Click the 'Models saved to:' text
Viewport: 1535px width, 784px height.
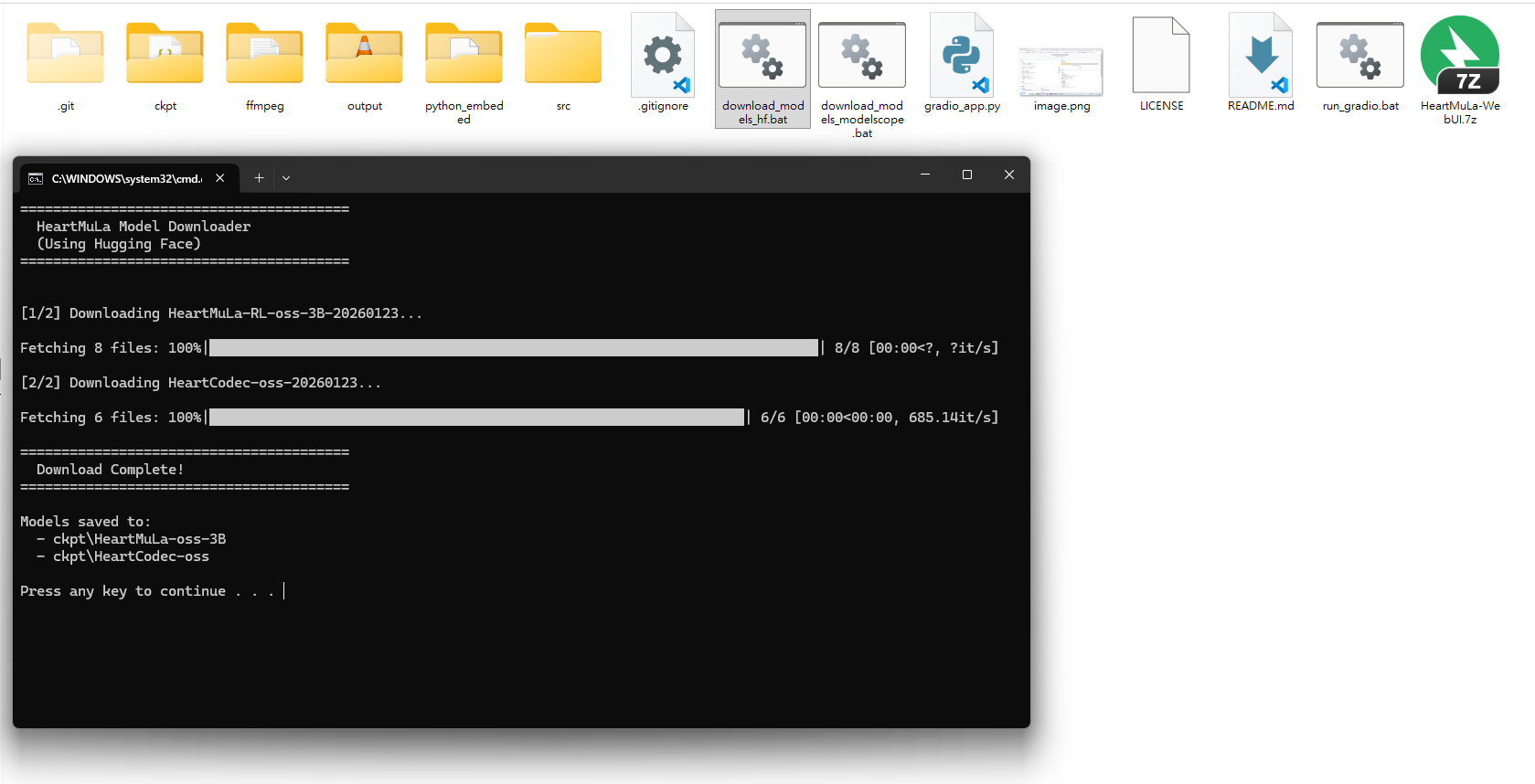click(86, 522)
